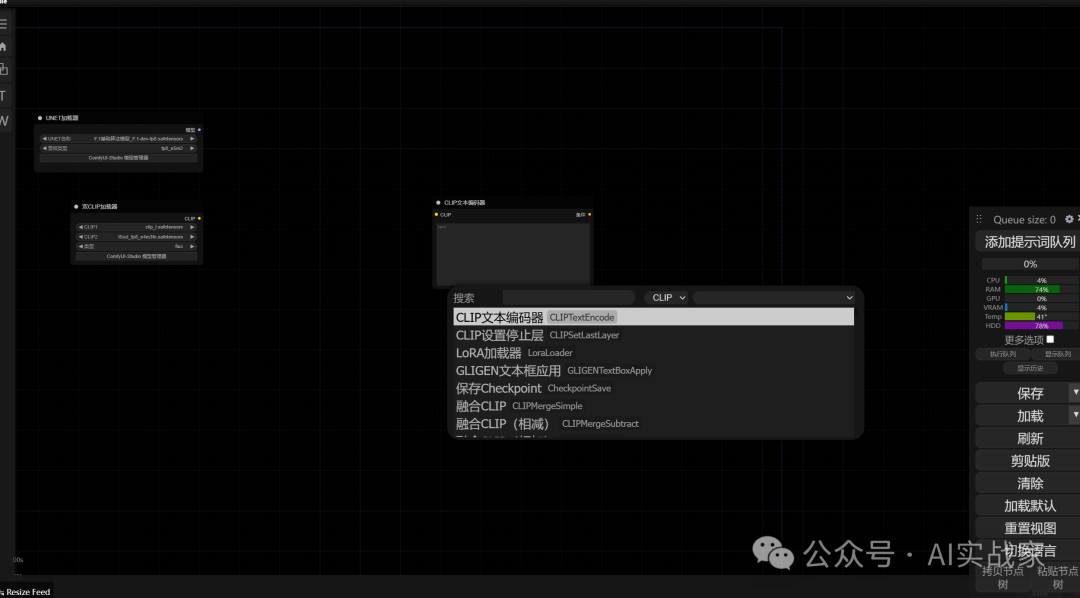Open the UNET名称 model selector

click(118, 138)
